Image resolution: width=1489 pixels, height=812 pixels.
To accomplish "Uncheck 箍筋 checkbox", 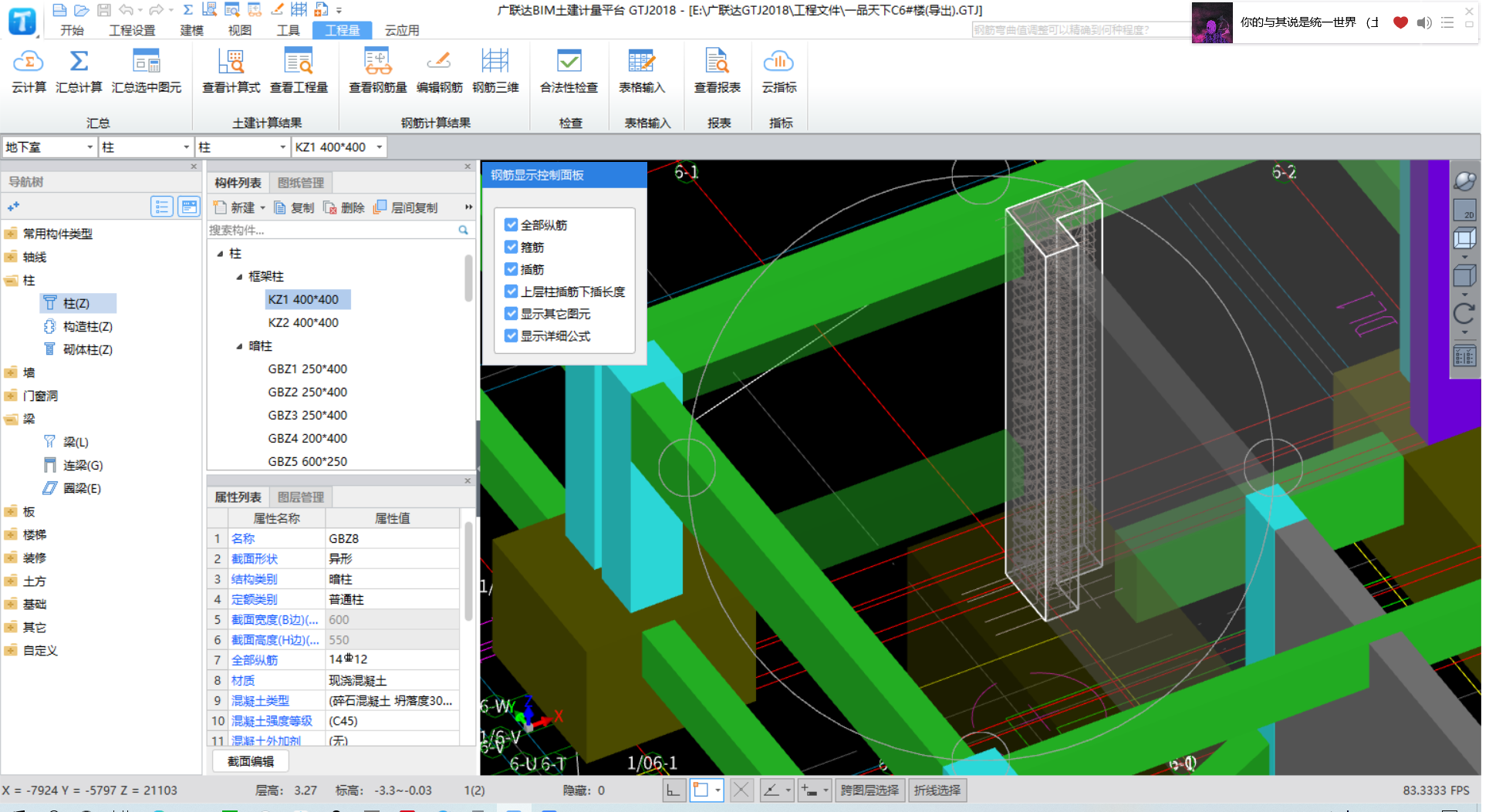I will click(x=511, y=247).
